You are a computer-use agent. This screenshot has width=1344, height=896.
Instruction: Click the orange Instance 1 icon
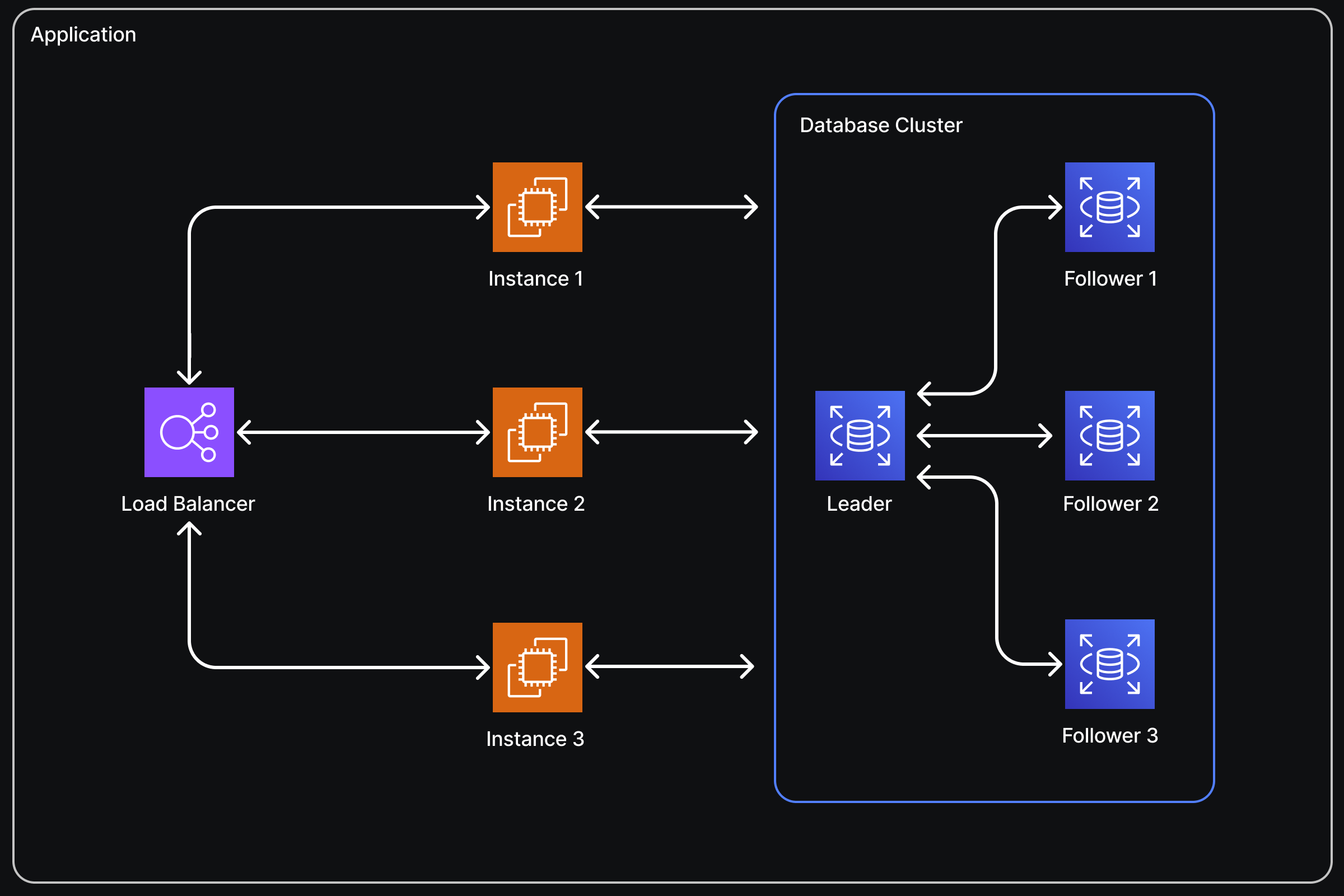click(537, 207)
